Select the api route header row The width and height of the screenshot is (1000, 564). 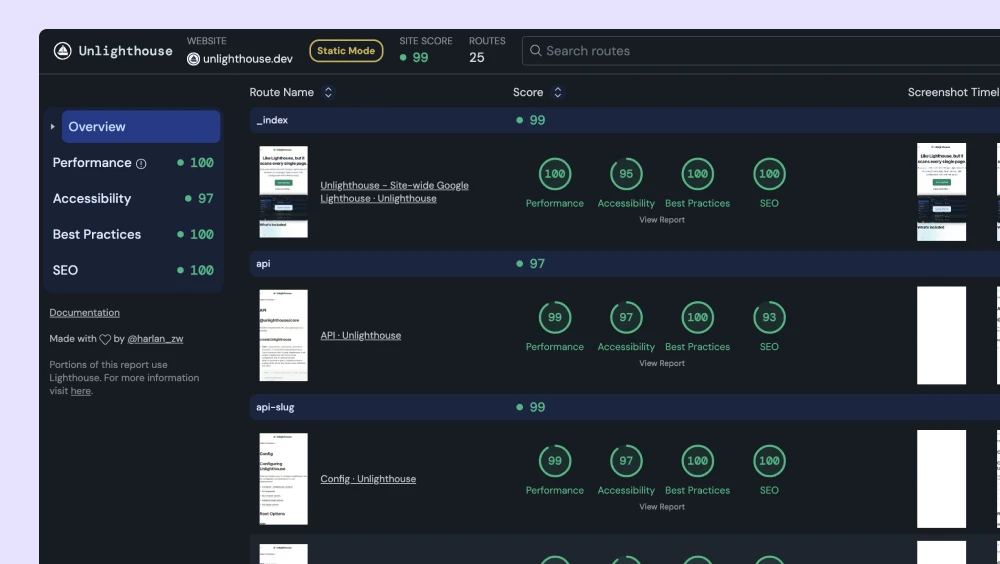(625, 263)
